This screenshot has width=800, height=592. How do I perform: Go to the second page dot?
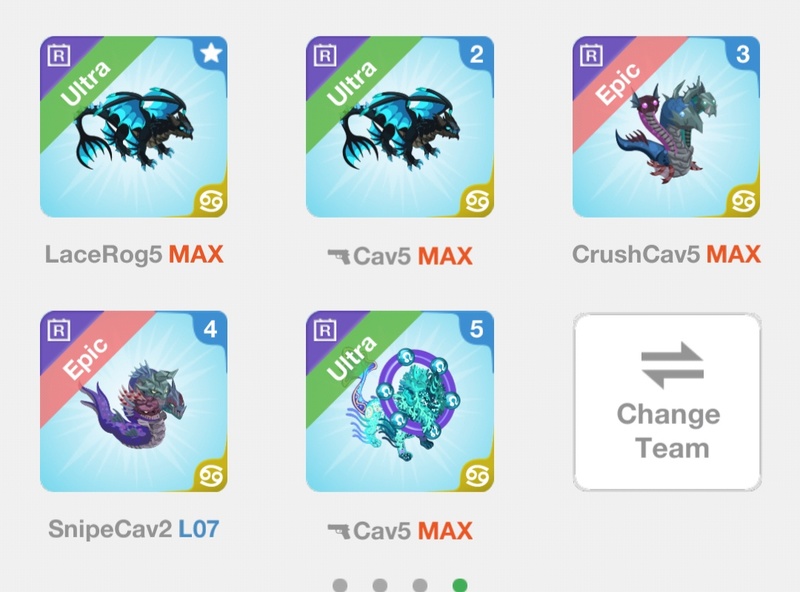coord(380,585)
